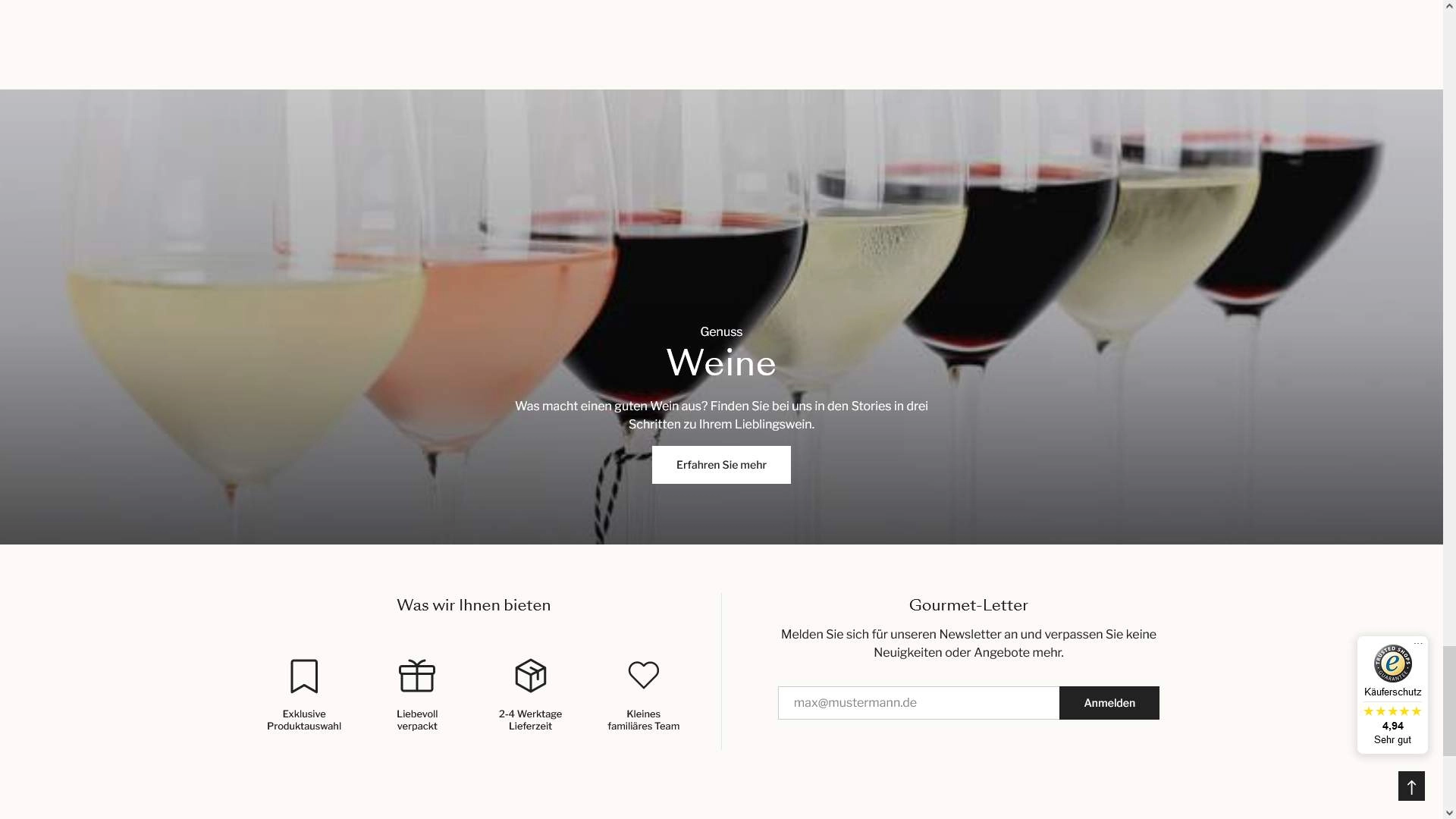Submit newsletter with the Anmelden button
The width and height of the screenshot is (1456, 819).
coord(1109,703)
